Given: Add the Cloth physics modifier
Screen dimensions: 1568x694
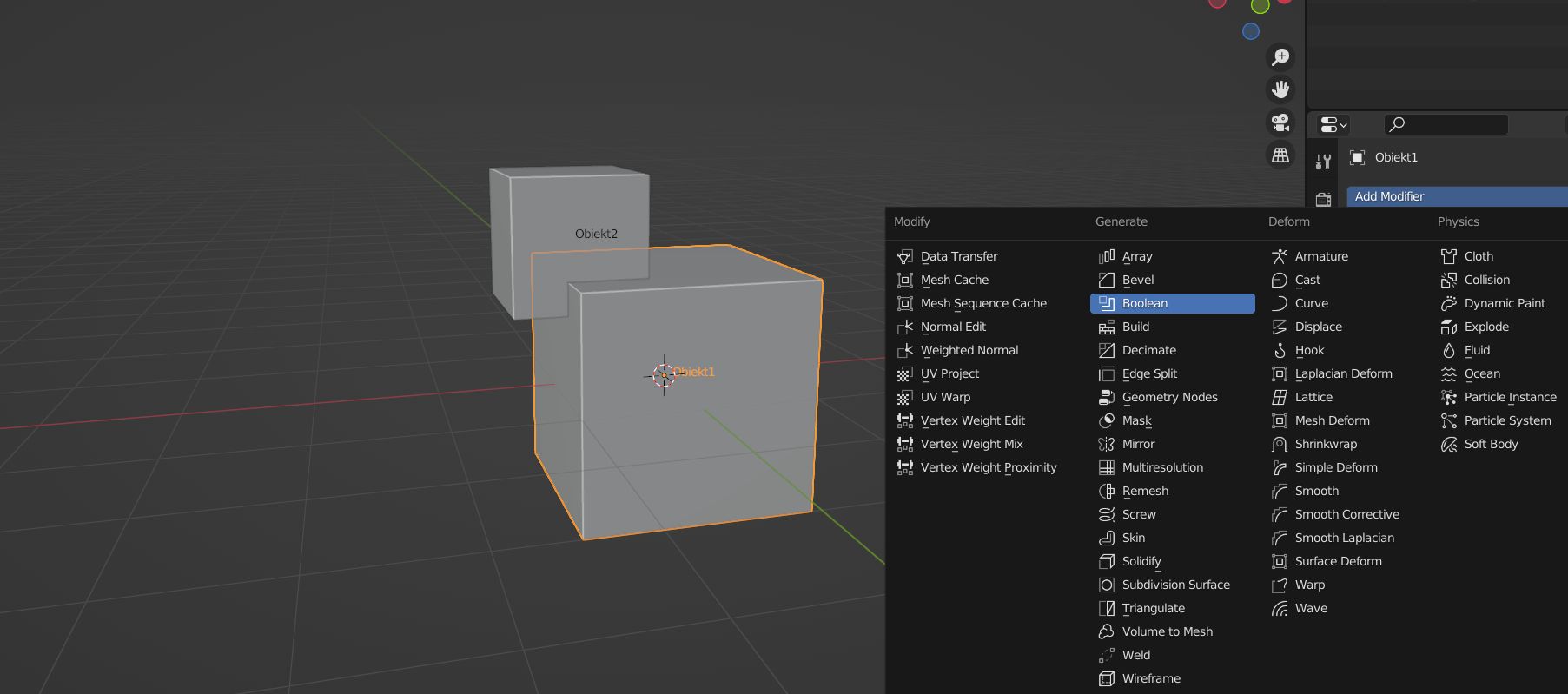Looking at the screenshot, I should (1478, 256).
